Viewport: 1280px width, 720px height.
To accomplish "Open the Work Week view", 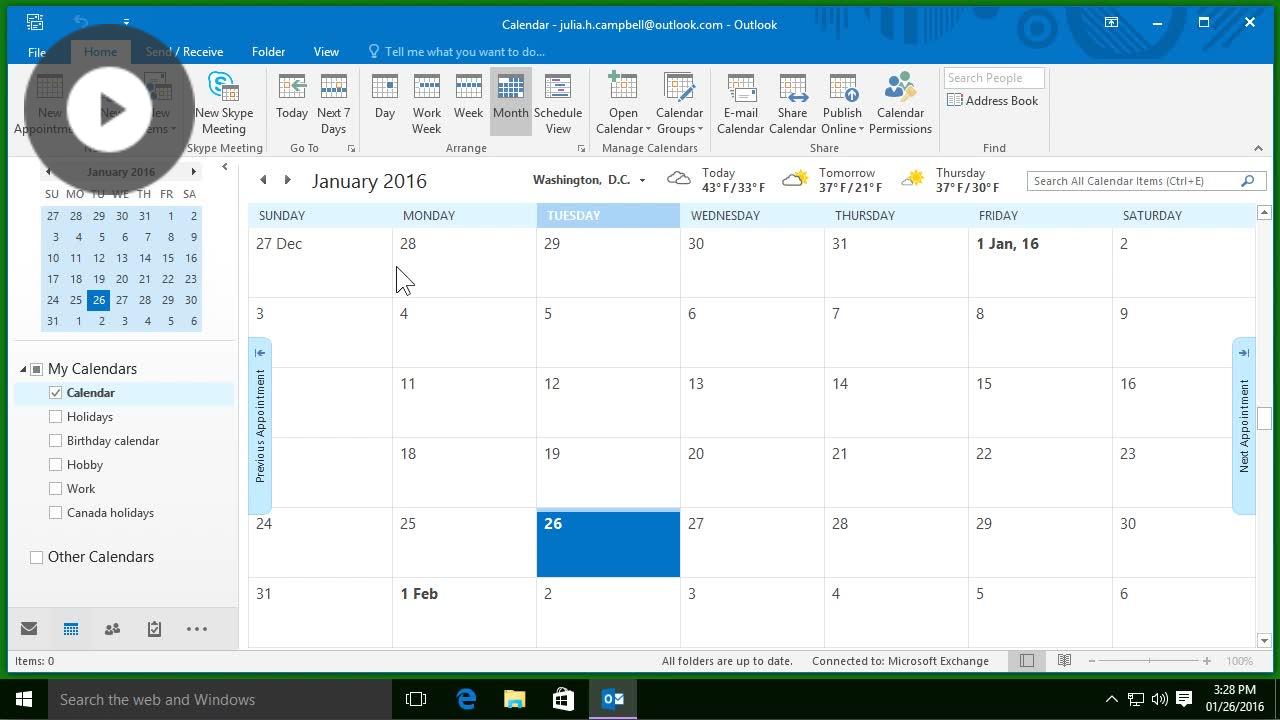I will pos(426,100).
